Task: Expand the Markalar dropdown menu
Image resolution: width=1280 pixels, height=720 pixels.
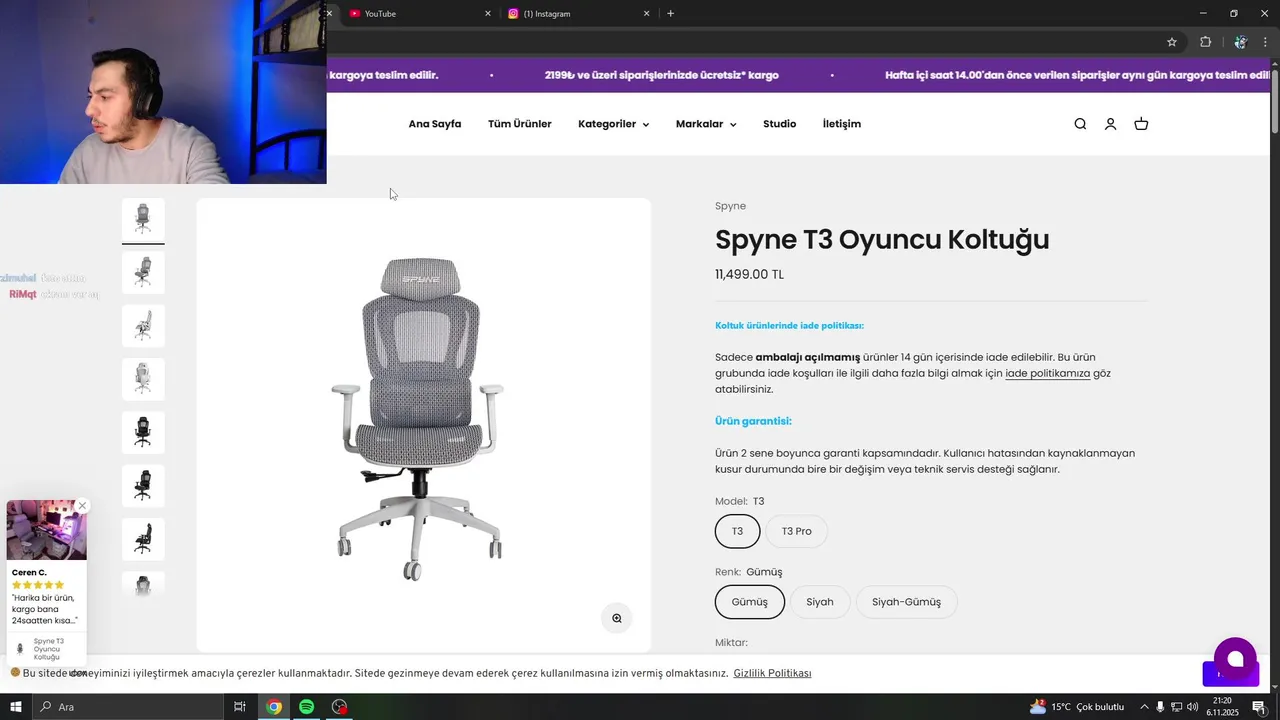Action: click(x=706, y=124)
